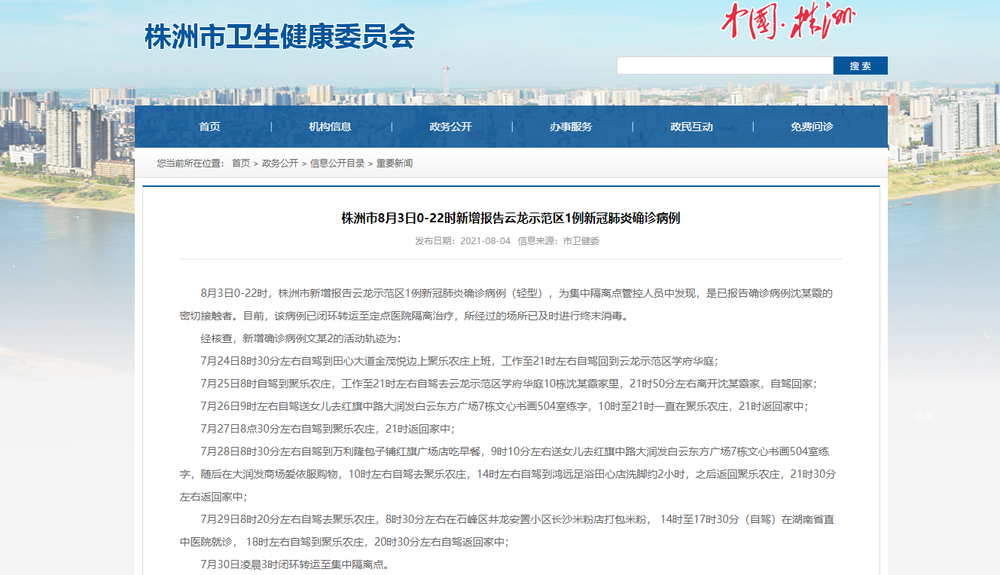The width and height of the screenshot is (1000, 575).
Task: Click 政务公开 breadcrumb link
Action: (x=280, y=163)
